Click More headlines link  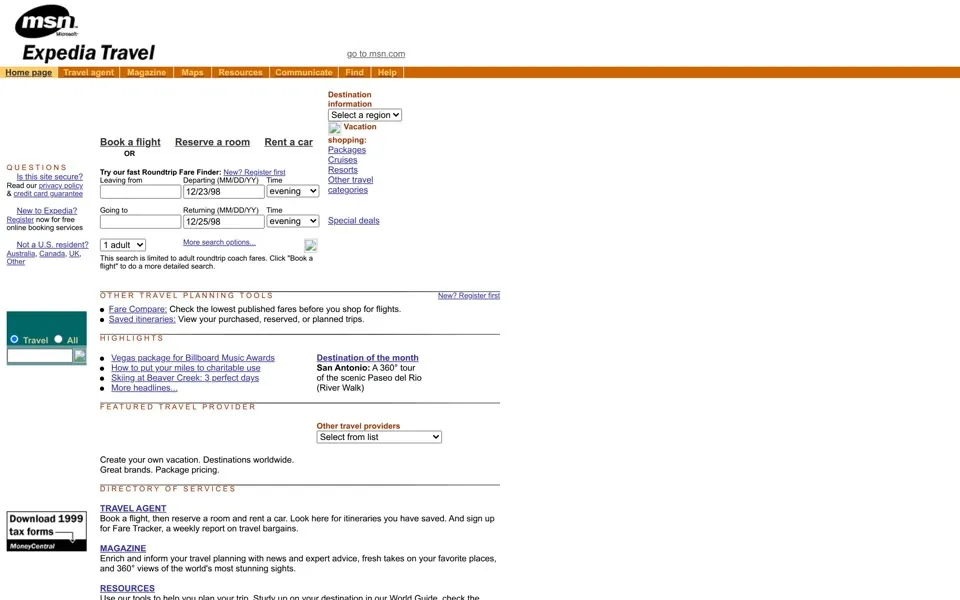[144, 388]
